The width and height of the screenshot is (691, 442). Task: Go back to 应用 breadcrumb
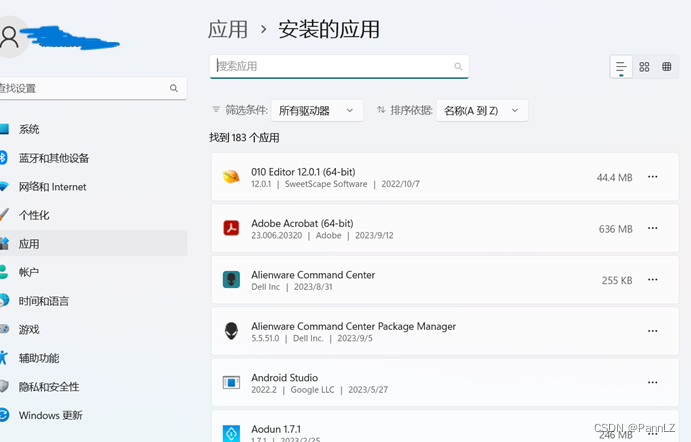point(227,30)
